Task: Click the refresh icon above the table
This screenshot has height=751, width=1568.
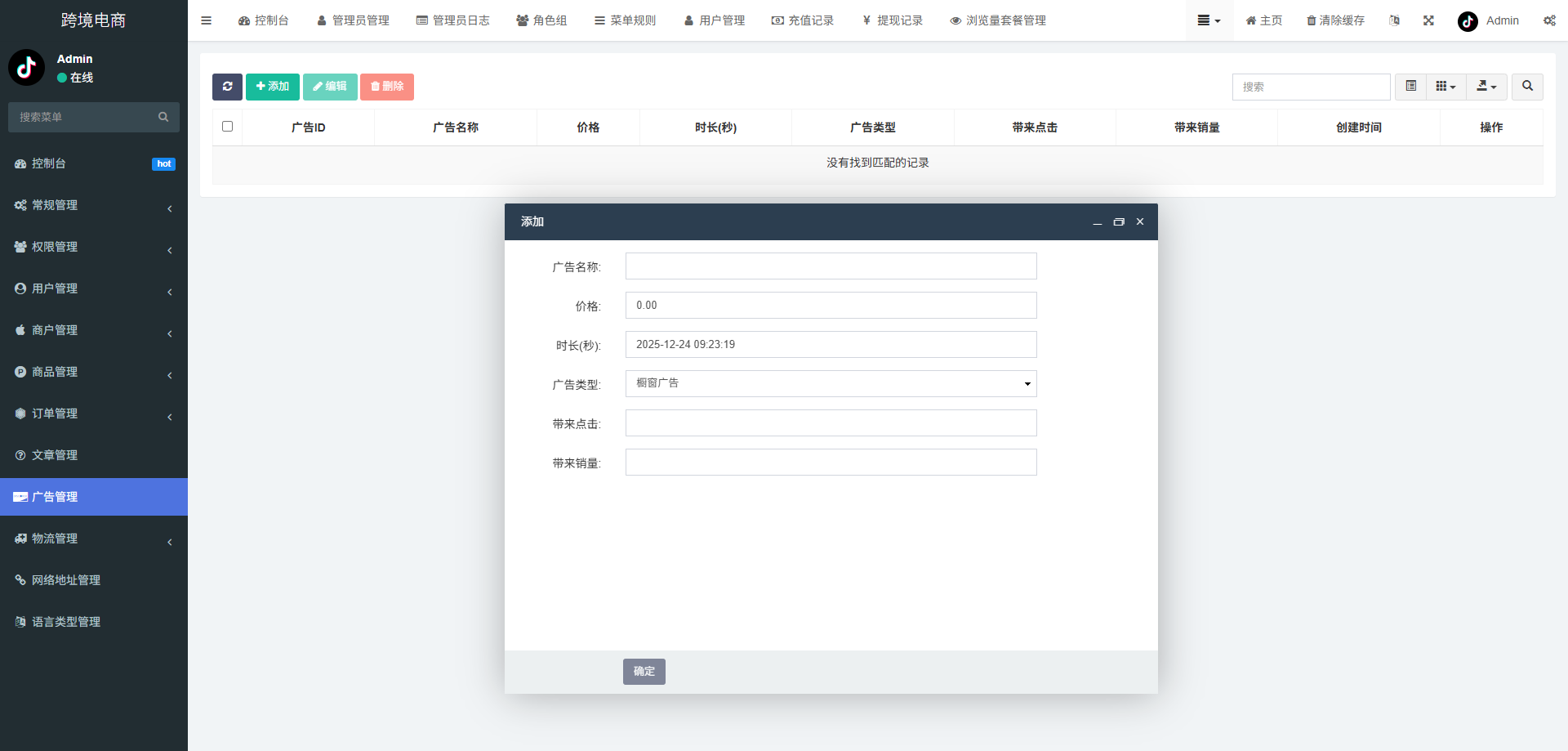Action: tap(227, 87)
